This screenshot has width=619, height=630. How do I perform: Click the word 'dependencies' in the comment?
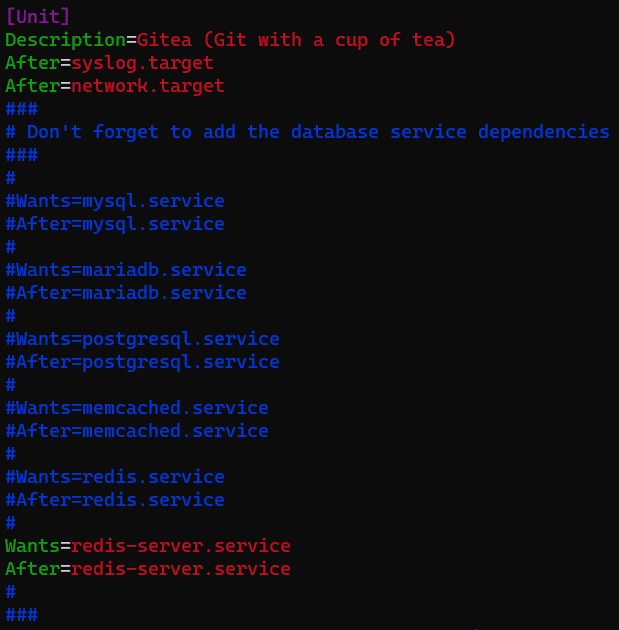(544, 132)
